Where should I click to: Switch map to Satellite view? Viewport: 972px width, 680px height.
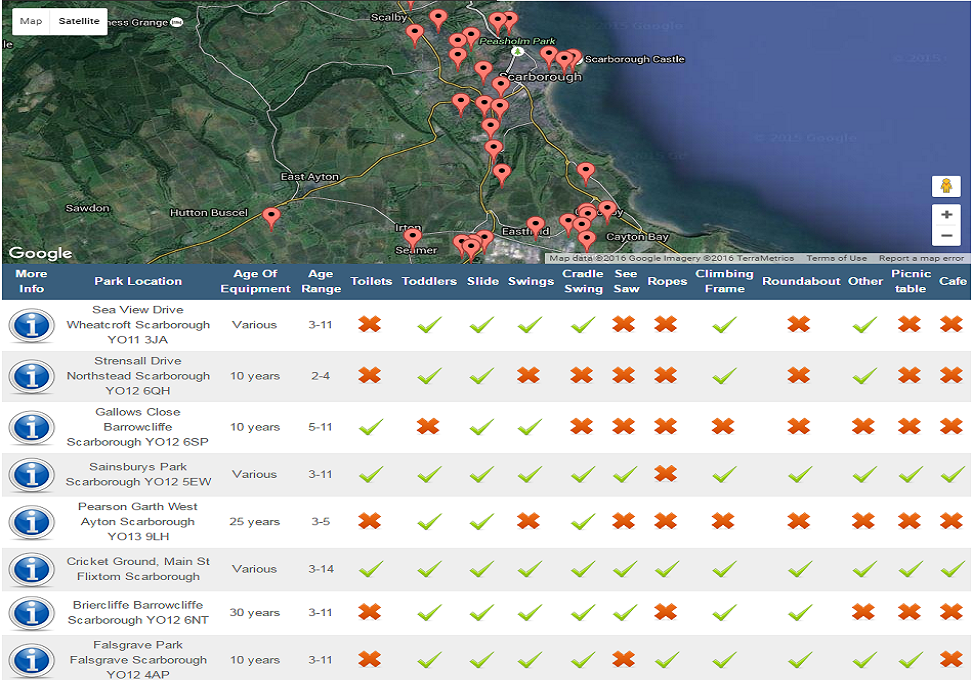pos(79,21)
